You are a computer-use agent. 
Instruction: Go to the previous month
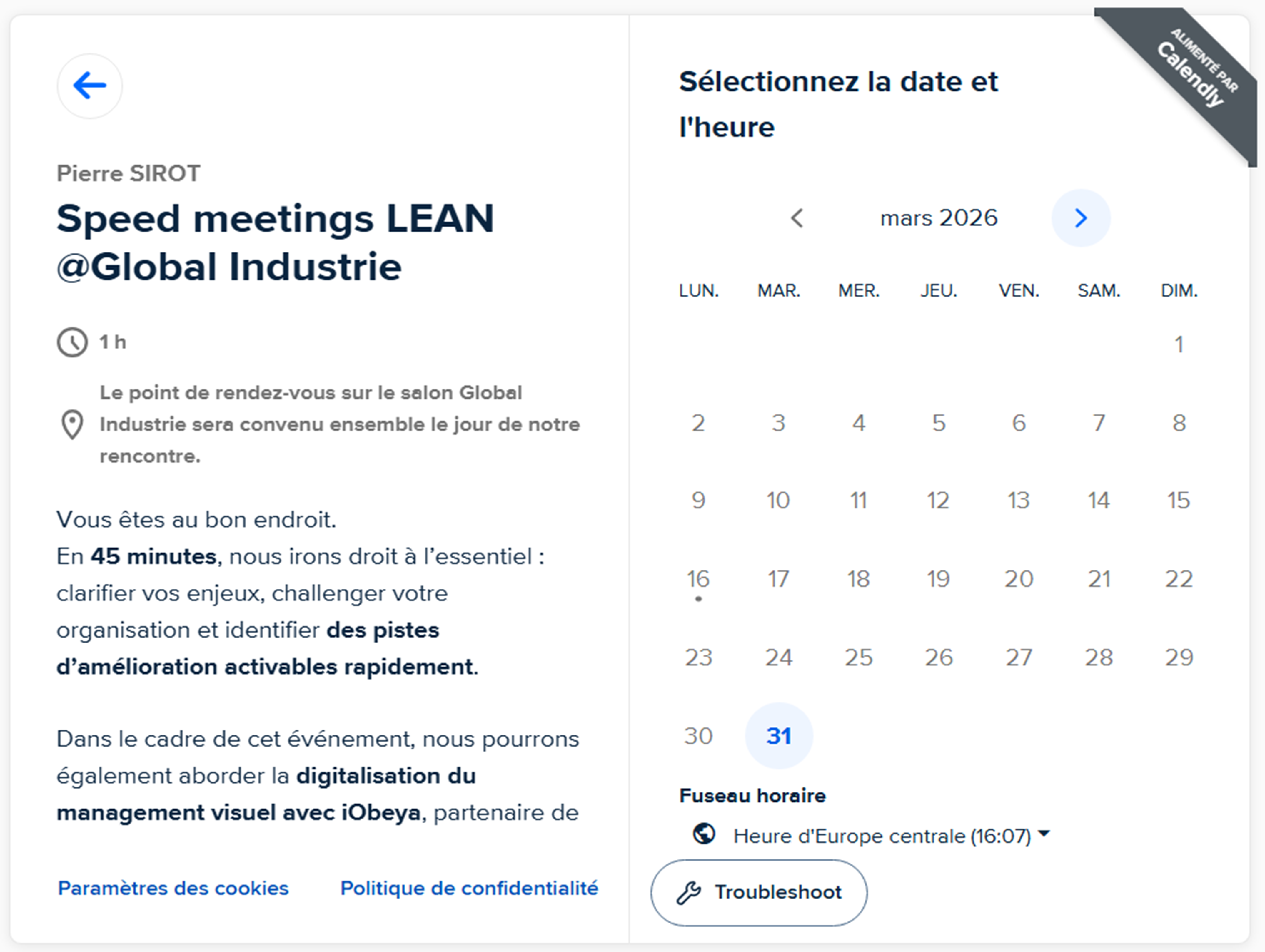(x=797, y=218)
